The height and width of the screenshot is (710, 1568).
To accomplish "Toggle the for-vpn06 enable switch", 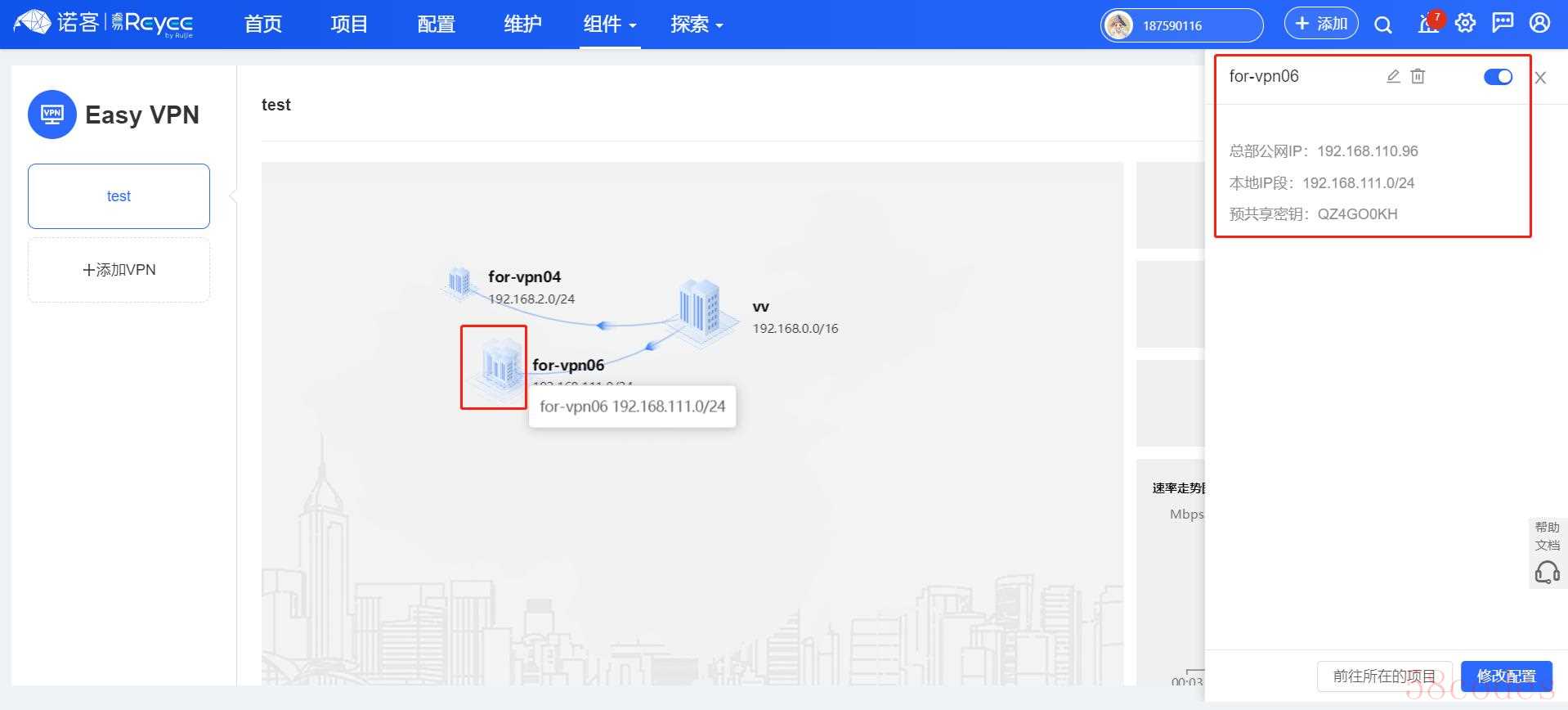I will (x=1498, y=77).
